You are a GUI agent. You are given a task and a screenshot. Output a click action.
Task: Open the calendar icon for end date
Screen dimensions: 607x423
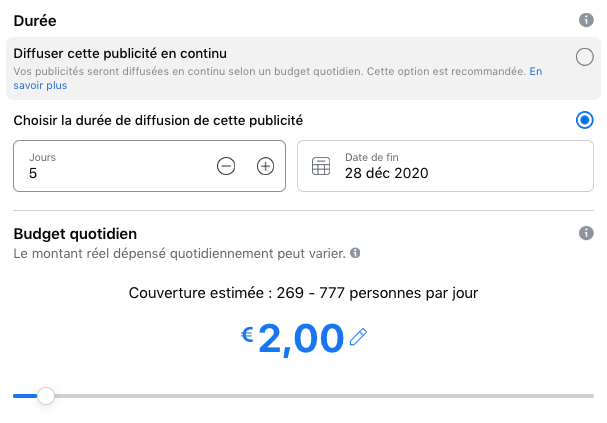click(x=321, y=166)
